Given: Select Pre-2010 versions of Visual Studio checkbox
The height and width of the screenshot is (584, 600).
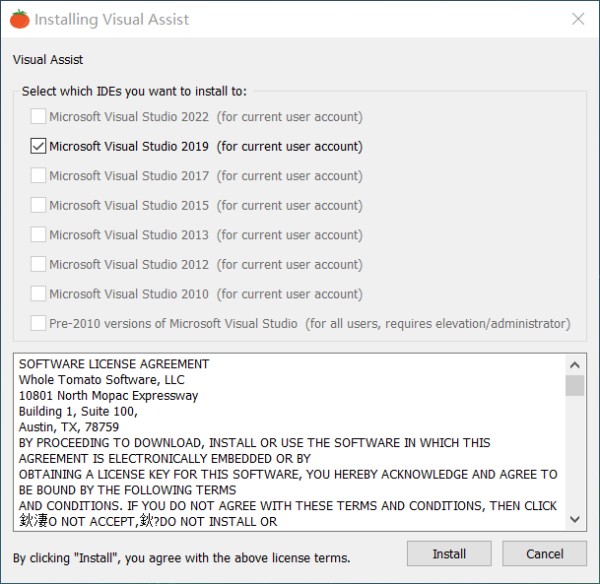Looking at the screenshot, I should [38, 323].
